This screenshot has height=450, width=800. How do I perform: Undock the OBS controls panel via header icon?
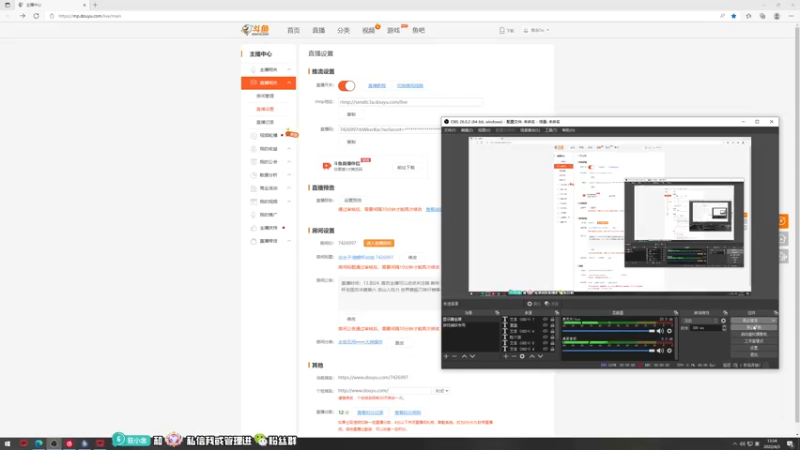click(x=776, y=312)
